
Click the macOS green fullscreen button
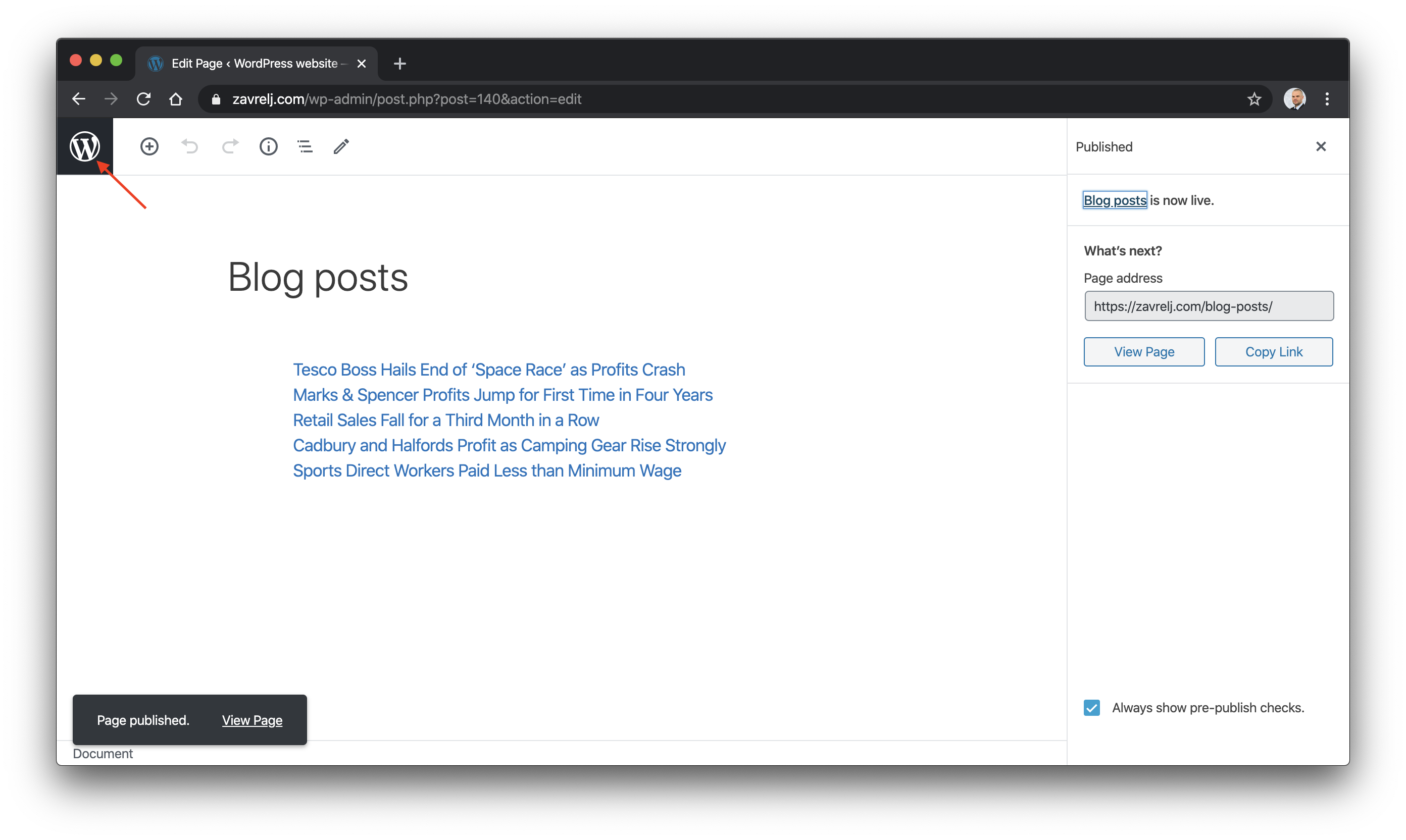[116, 61]
